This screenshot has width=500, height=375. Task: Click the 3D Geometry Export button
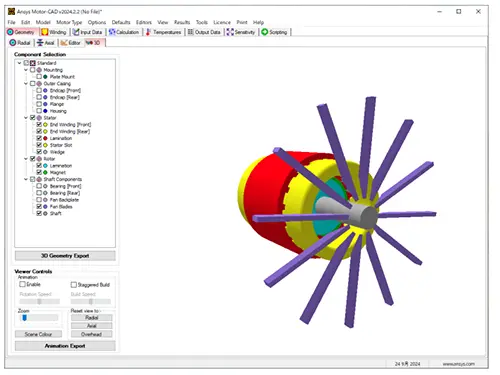tap(65, 256)
